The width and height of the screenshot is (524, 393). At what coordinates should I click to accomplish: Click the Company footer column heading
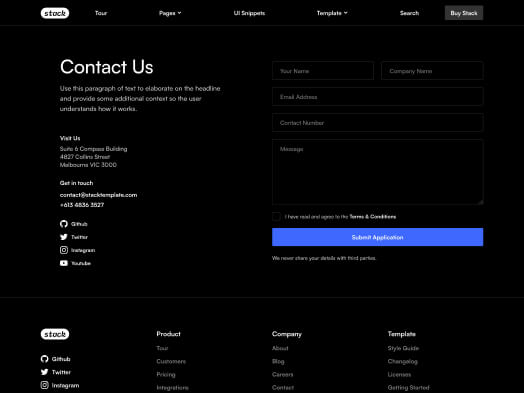(x=287, y=334)
